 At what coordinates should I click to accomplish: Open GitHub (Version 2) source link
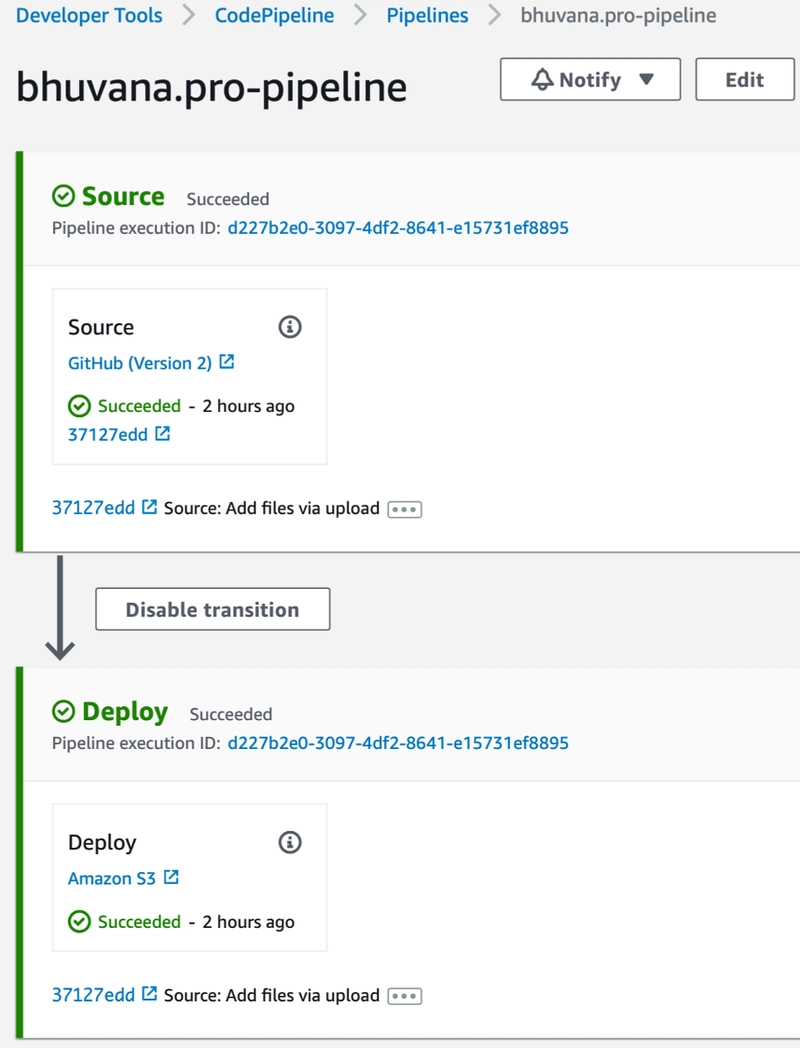[x=140, y=363]
